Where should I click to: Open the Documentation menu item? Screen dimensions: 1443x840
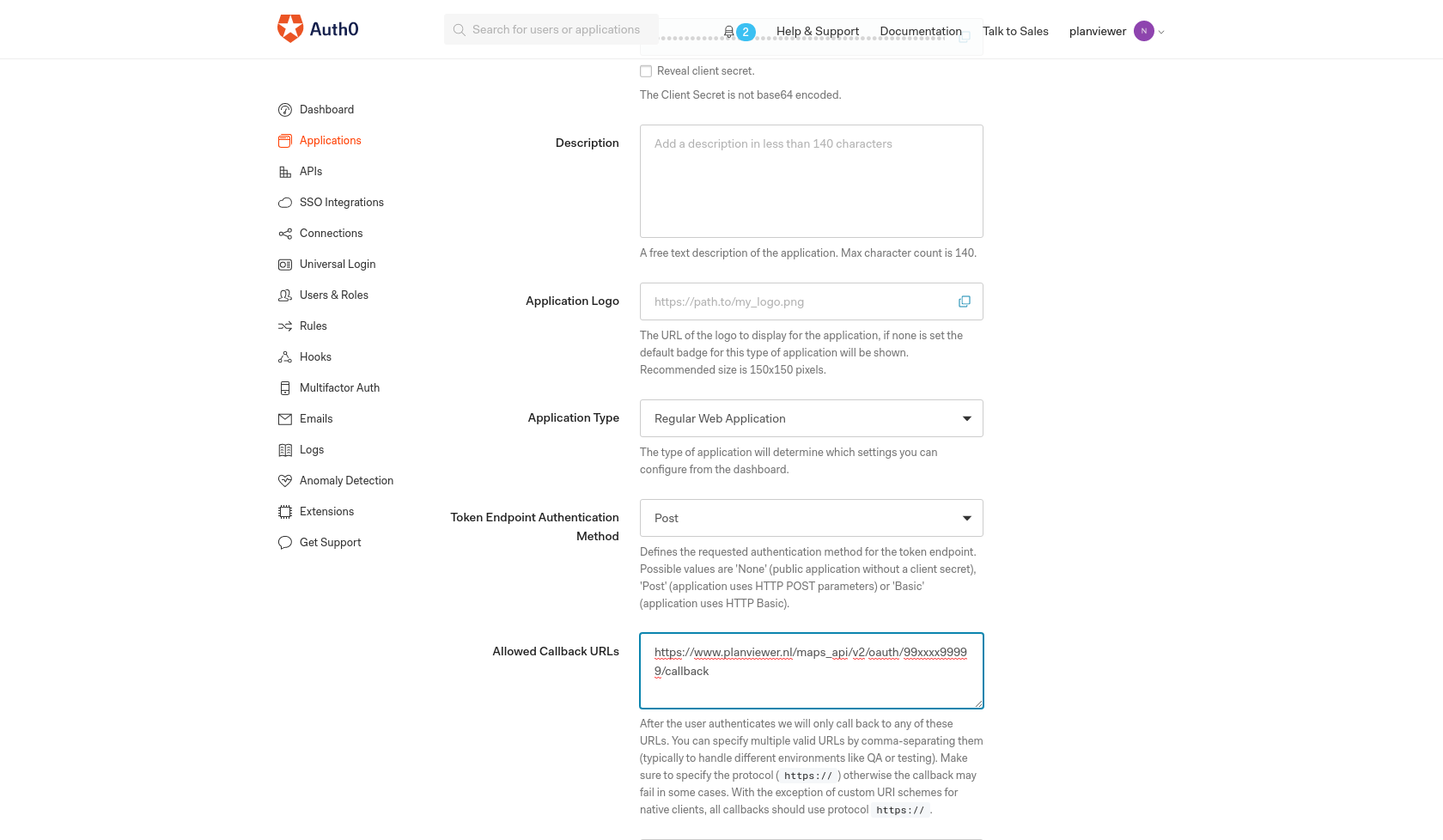921,31
